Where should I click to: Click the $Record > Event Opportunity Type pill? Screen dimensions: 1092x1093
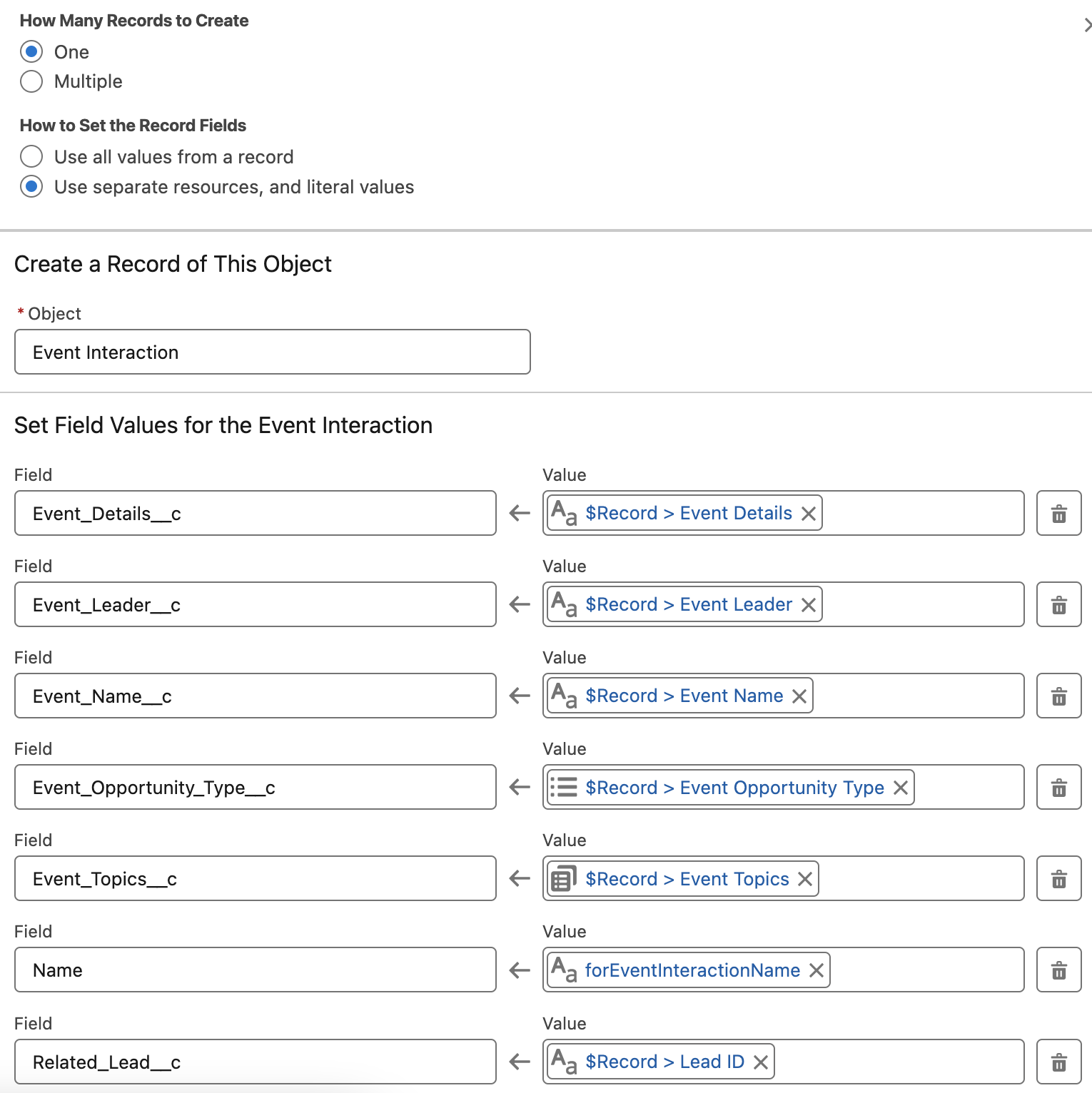tap(734, 788)
